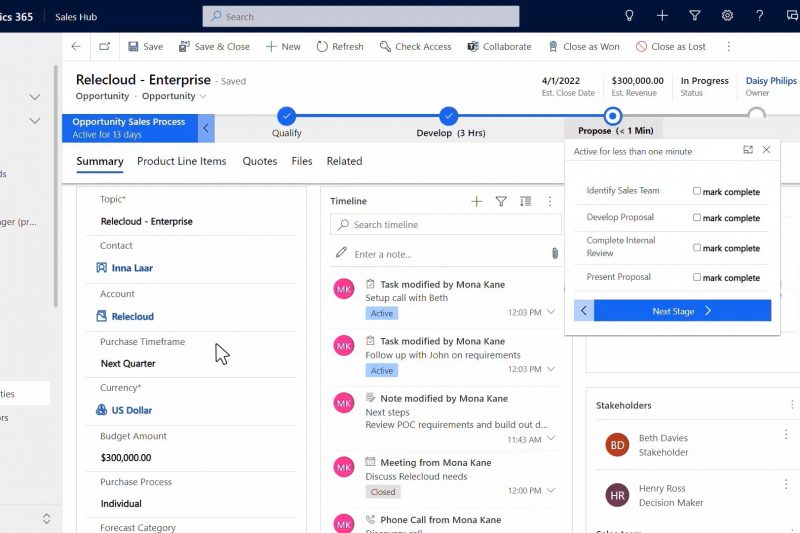Refresh the opportunity form

pos(340,46)
